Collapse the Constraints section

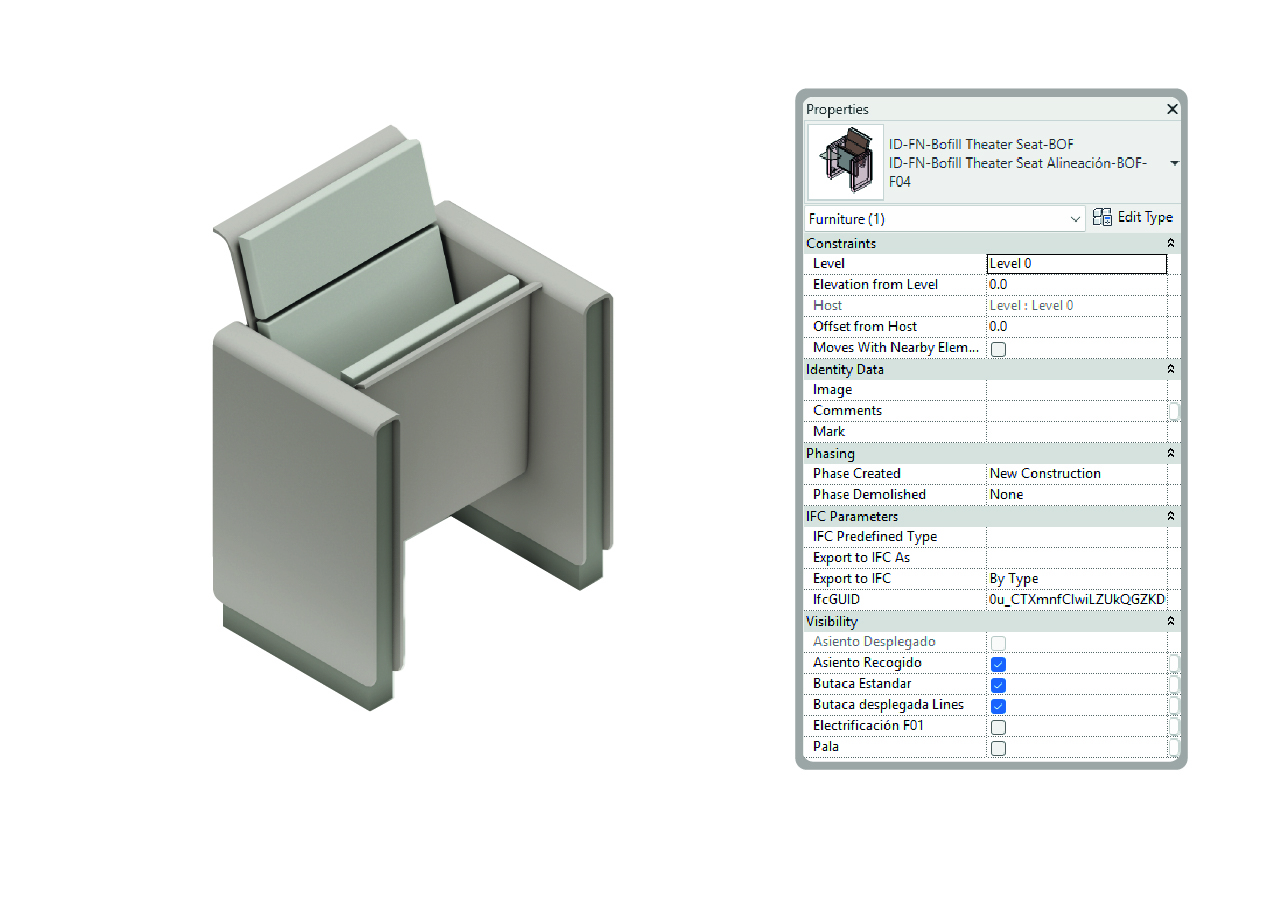(1171, 243)
